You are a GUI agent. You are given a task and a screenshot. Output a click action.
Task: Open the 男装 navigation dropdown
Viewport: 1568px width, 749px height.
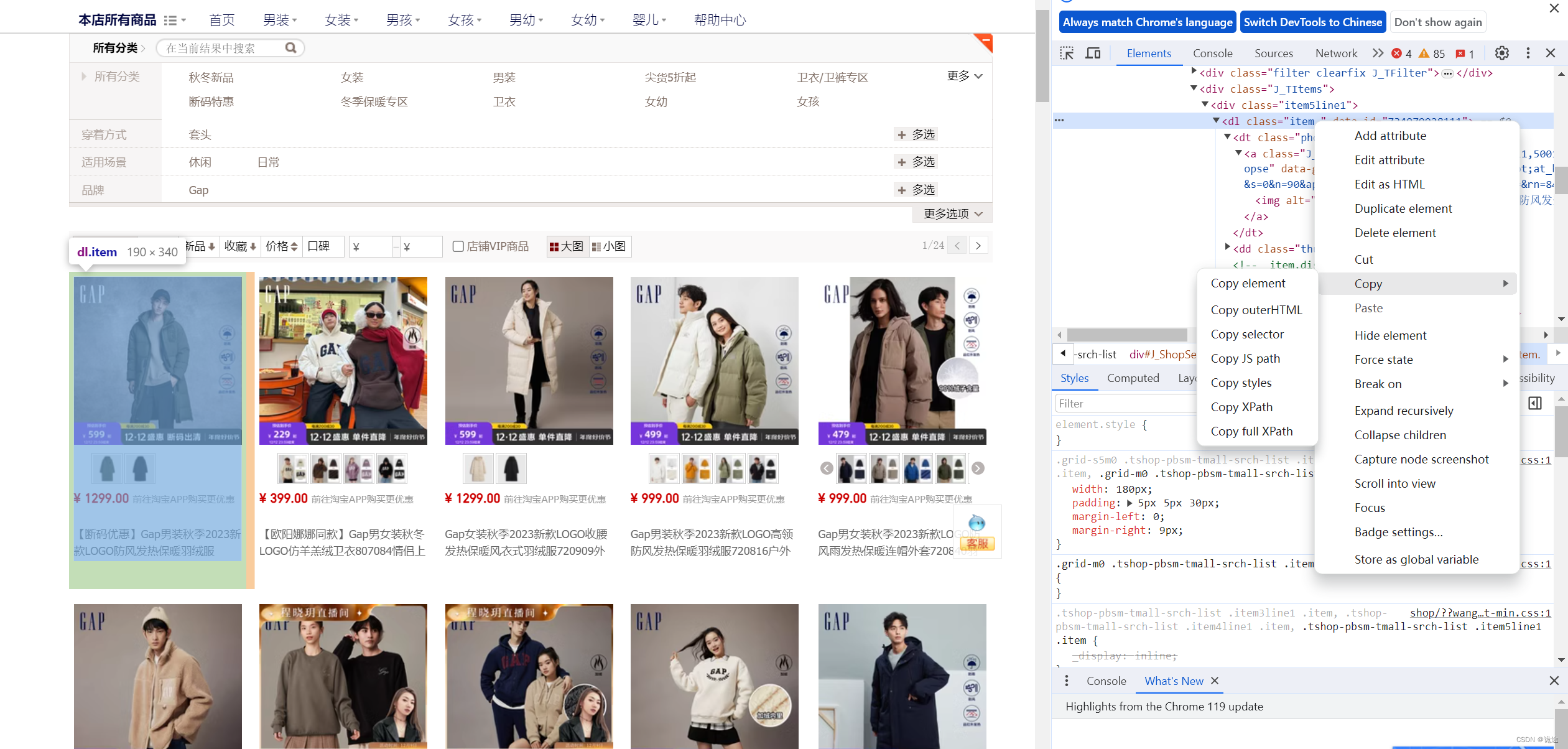tap(279, 20)
